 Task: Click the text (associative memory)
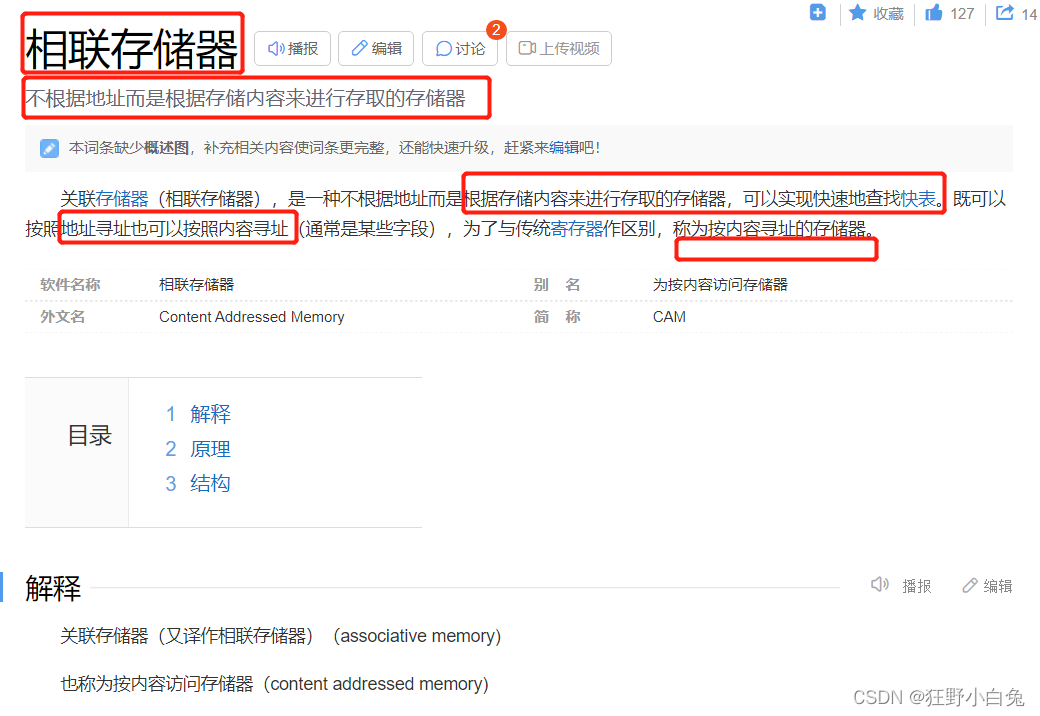click(x=417, y=636)
